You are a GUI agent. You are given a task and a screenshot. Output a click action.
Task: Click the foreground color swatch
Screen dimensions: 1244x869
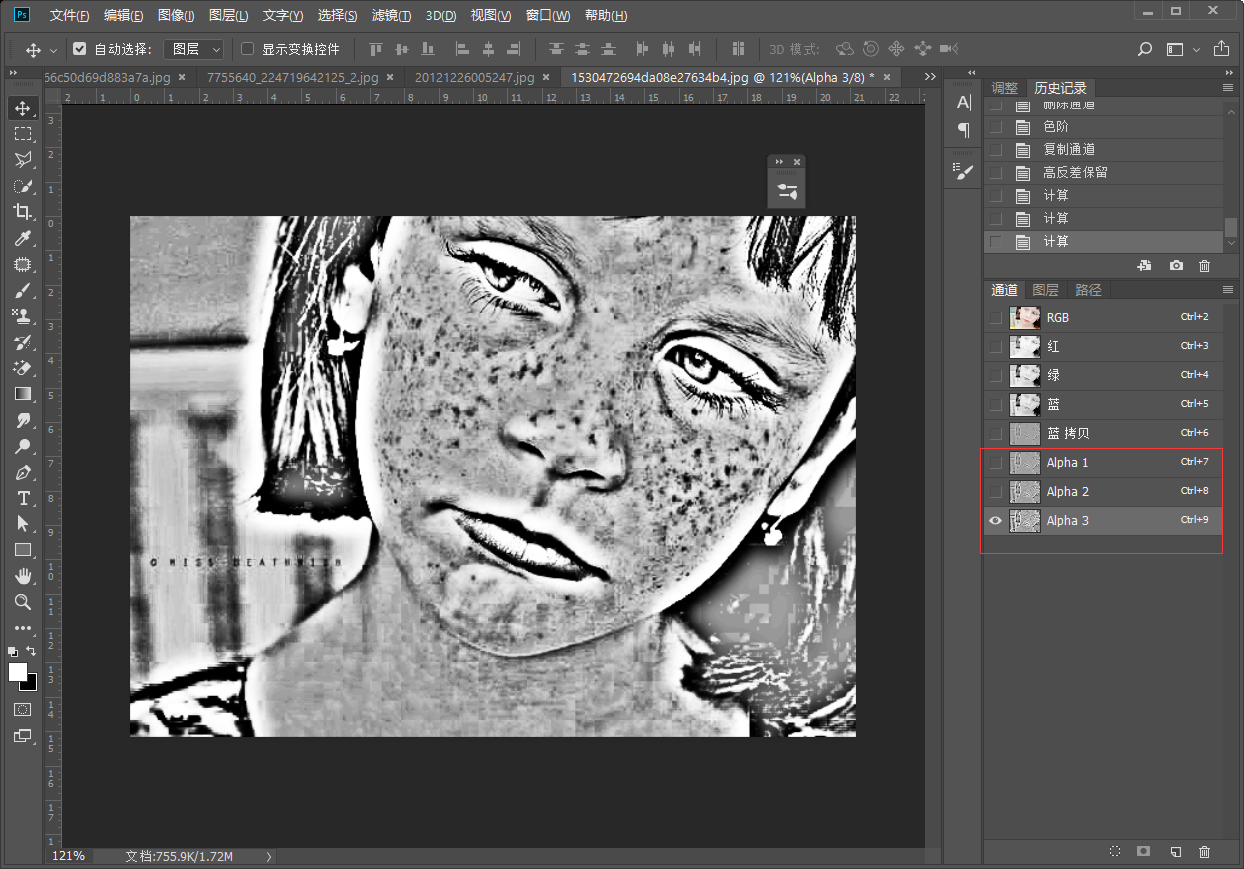tap(18, 672)
